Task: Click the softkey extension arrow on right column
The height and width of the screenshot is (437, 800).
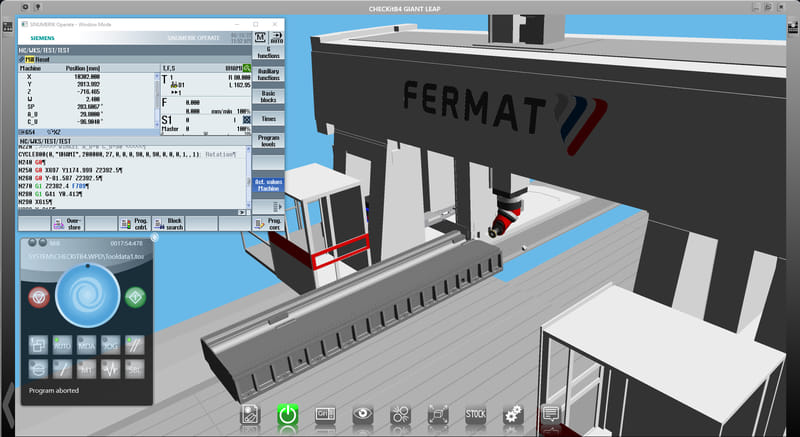Action: 268,207
